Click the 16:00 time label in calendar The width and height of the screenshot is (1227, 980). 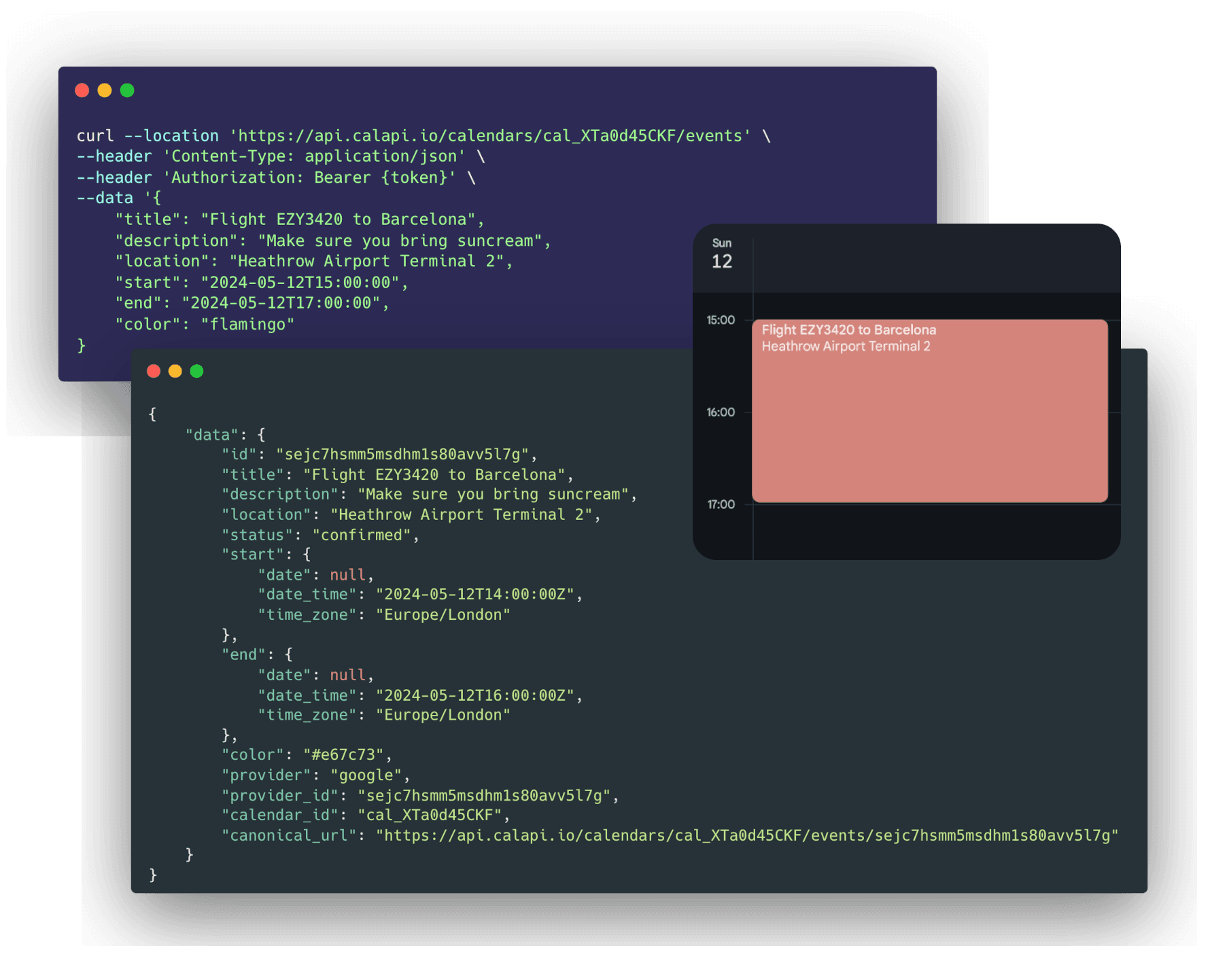(721, 413)
